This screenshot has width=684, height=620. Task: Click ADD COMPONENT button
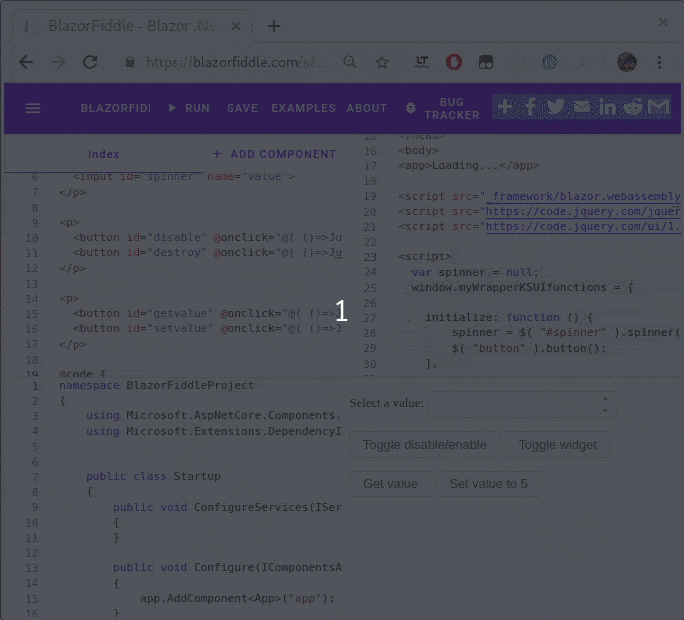(x=274, y=154)
